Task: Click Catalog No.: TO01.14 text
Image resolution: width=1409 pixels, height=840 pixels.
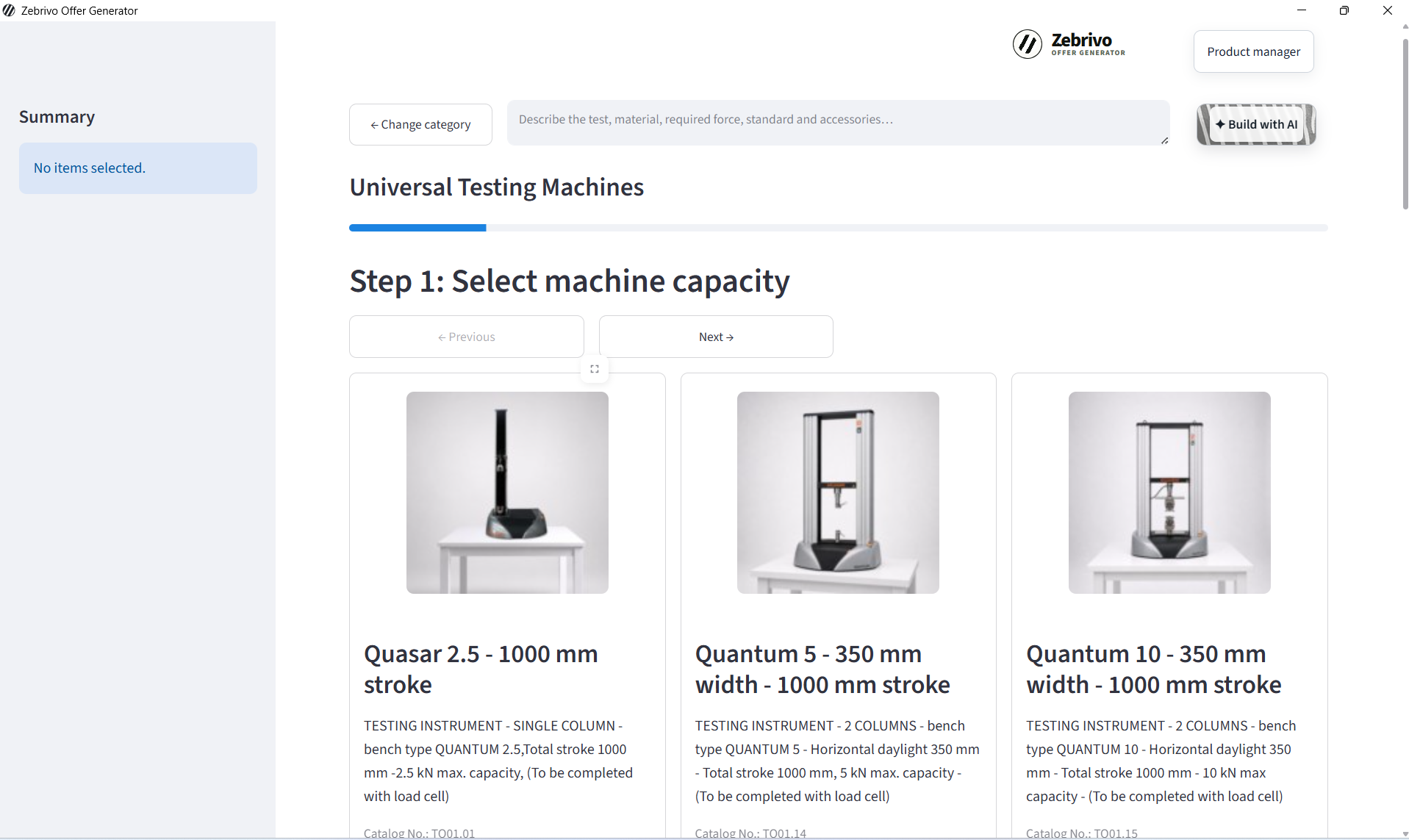Action: click(750, 833)
